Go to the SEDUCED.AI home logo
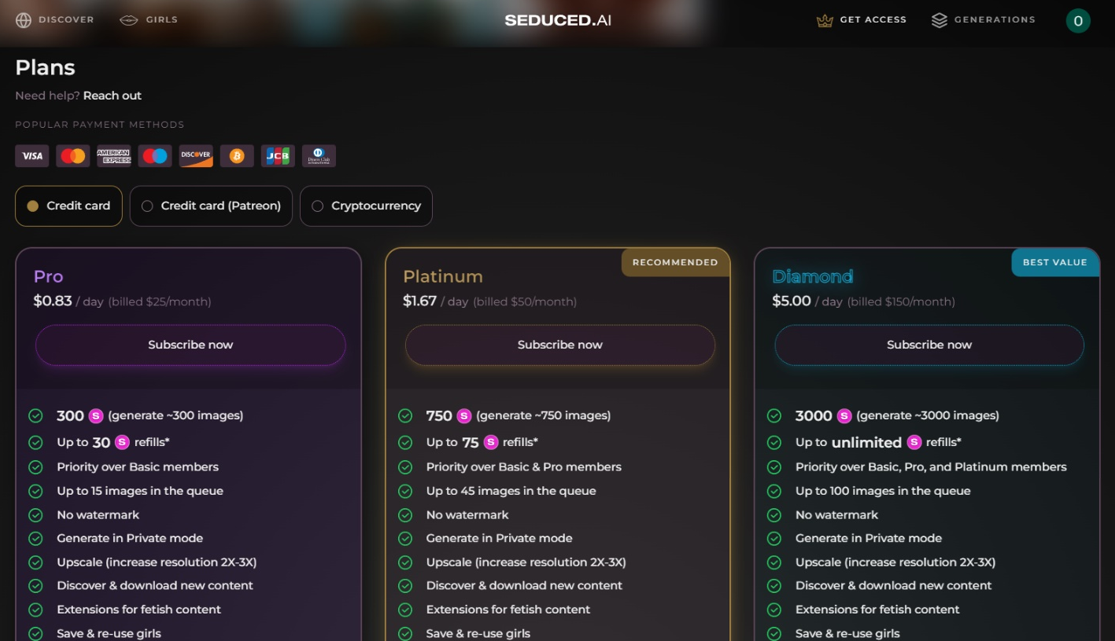This screenshot has height=641, width=1115. (x=558, y=21)
